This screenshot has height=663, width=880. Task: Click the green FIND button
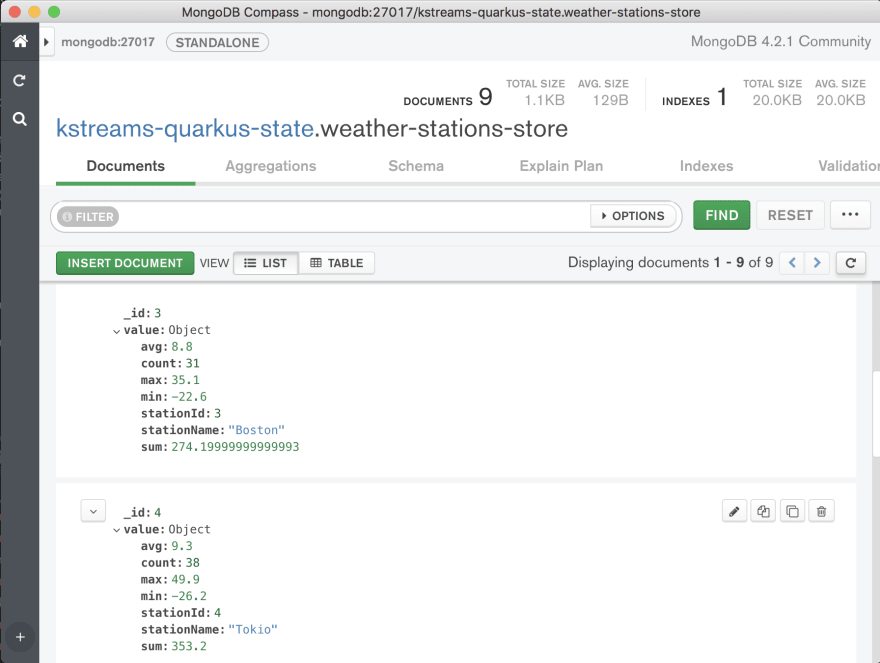point(722,215)
